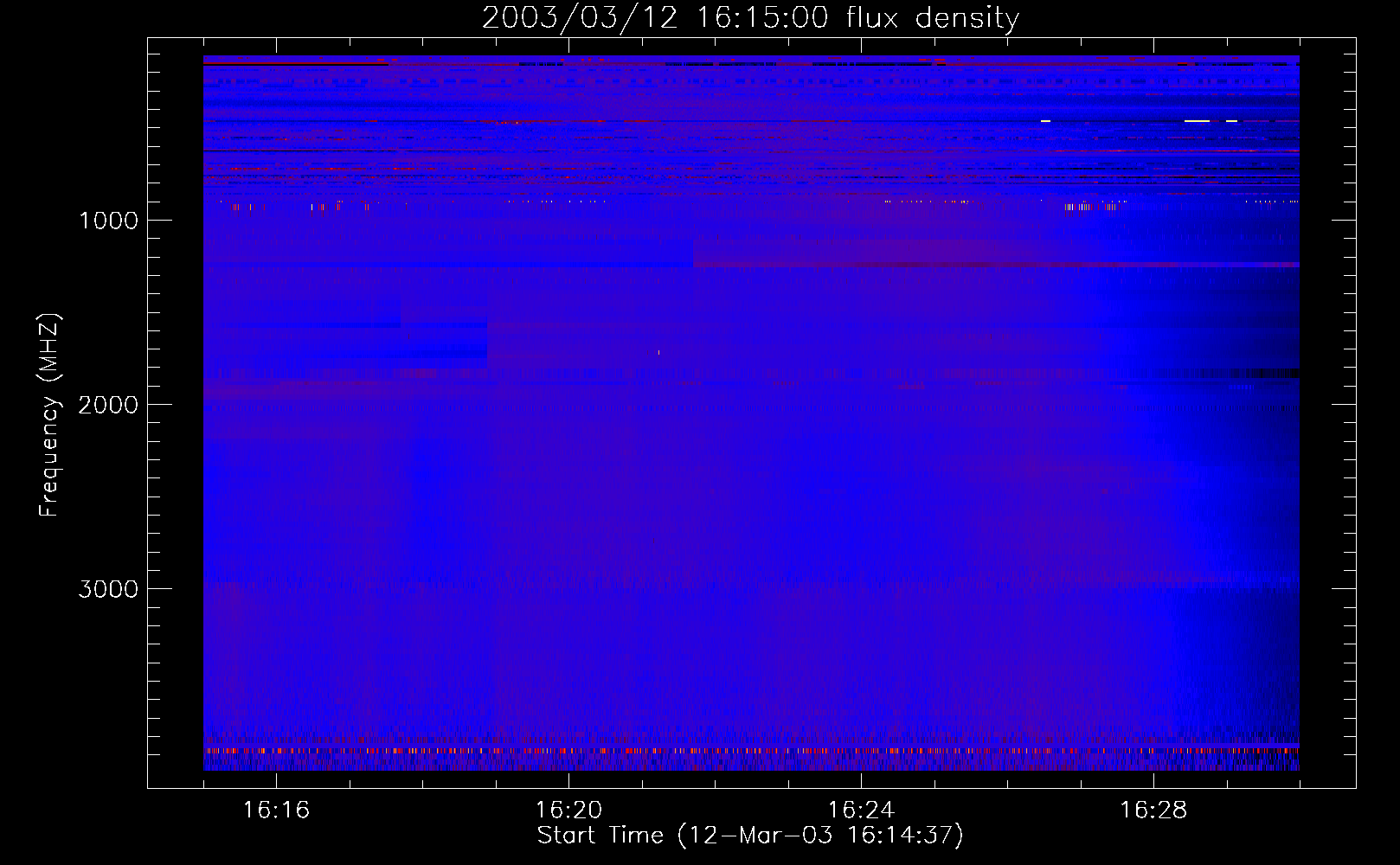The image size is (1400, 865).
Task: Click the 1000 frequency tick label
Action: 108,221
